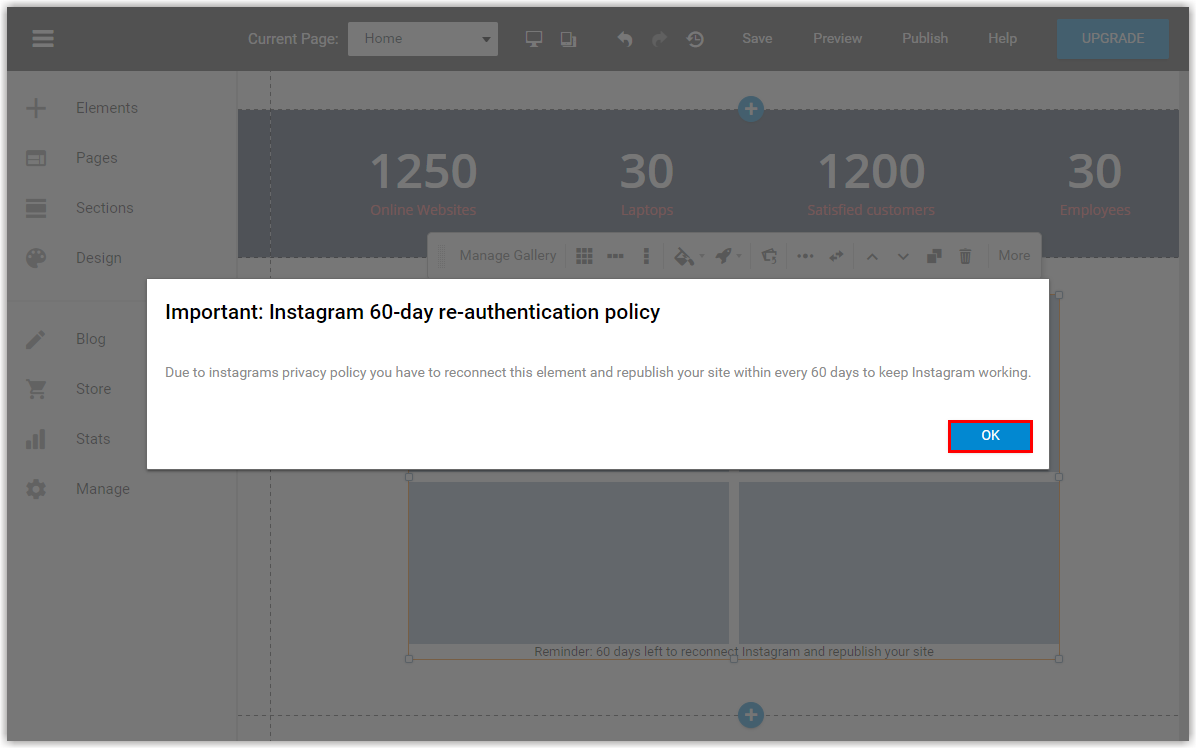Click the Sections icon in the sidebar
The image size is (1197, 749).
[x=36, y=208]
